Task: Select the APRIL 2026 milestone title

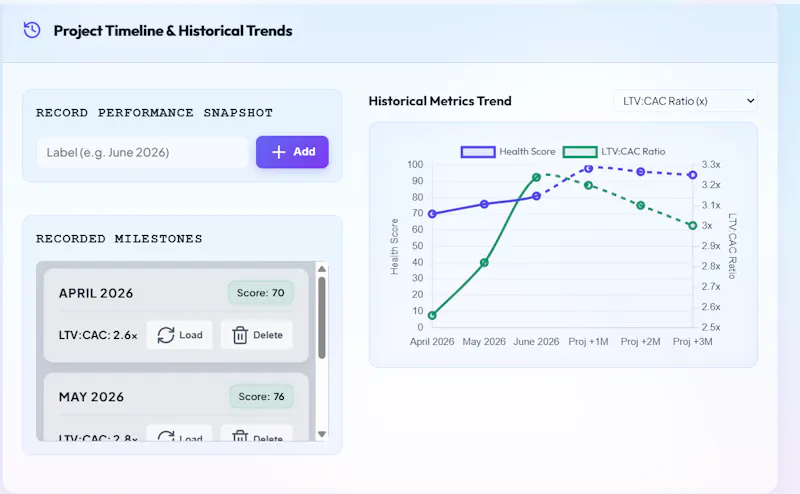Action: [96, 293]
